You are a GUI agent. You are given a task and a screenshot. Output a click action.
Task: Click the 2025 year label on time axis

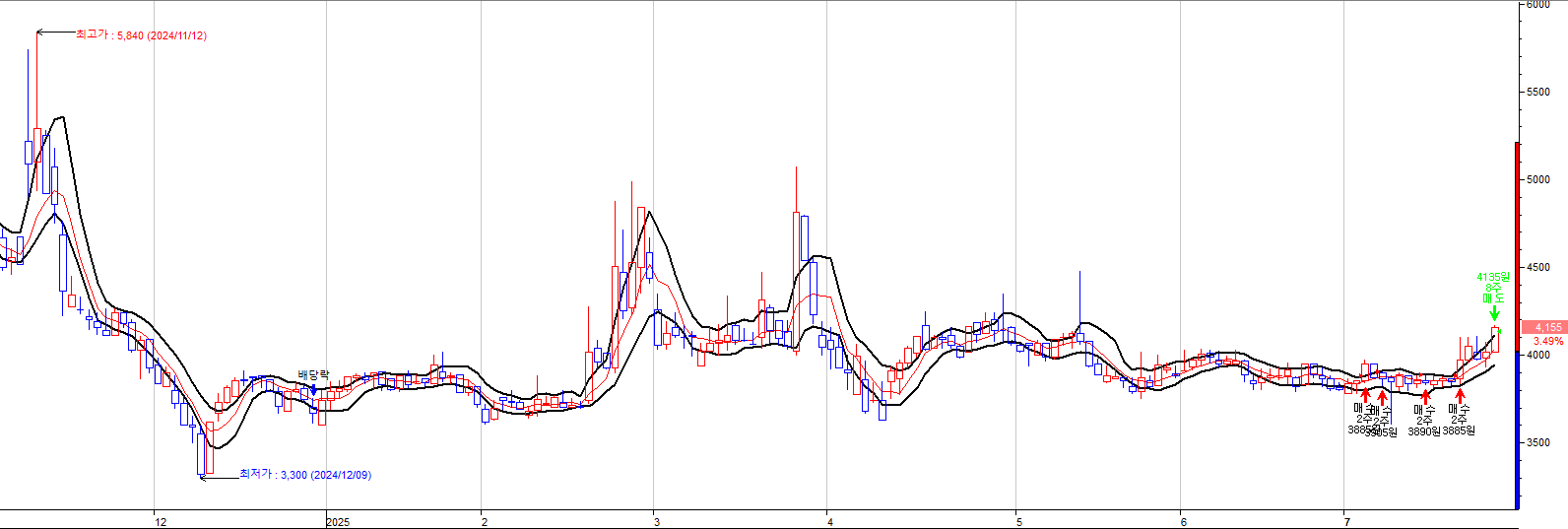[338, 522]
